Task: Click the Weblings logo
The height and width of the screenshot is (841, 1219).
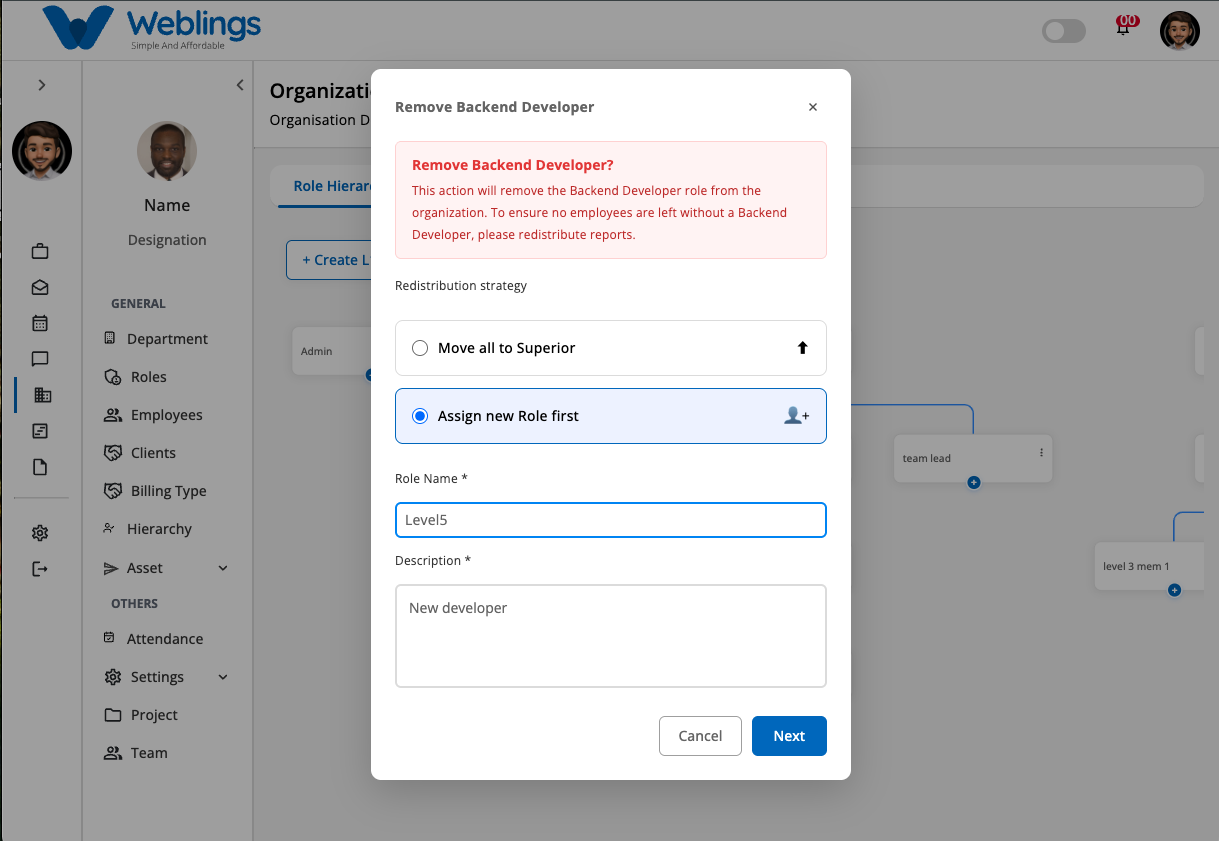Action: tap(151, 27)
